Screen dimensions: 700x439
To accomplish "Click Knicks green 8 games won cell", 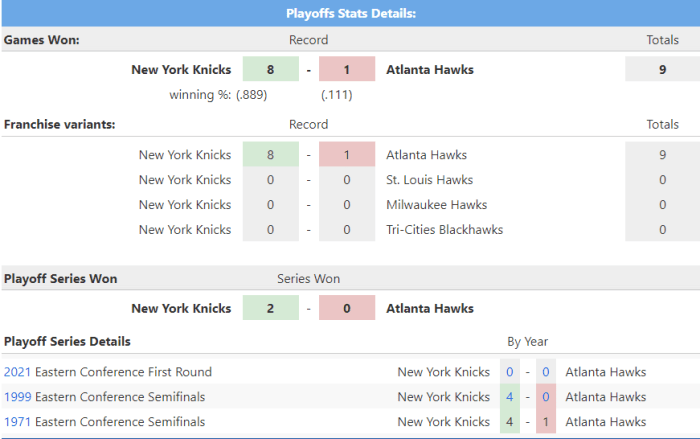I will (270, 70).
